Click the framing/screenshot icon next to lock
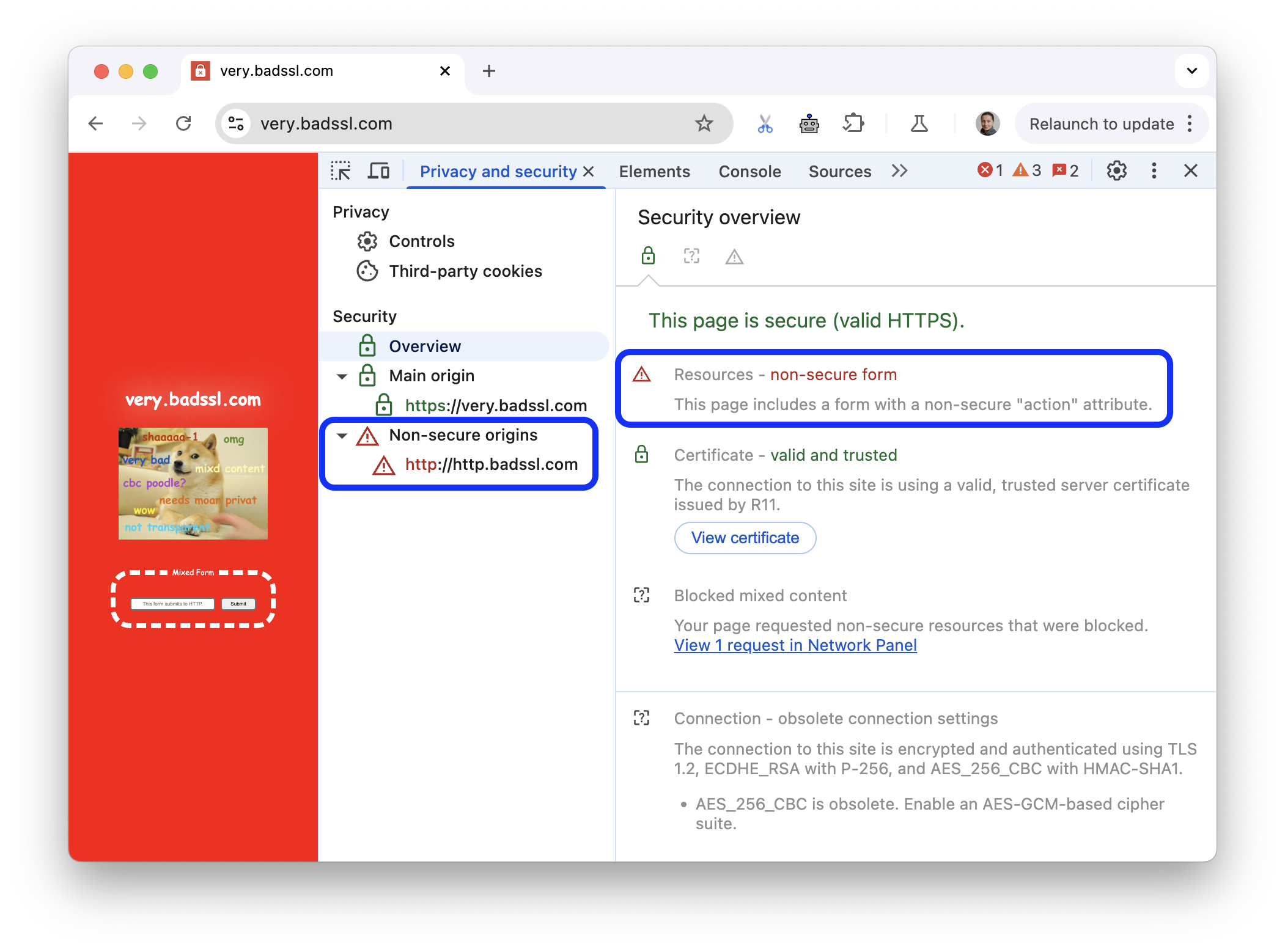The image size is (1285, 952). point(690,257)
